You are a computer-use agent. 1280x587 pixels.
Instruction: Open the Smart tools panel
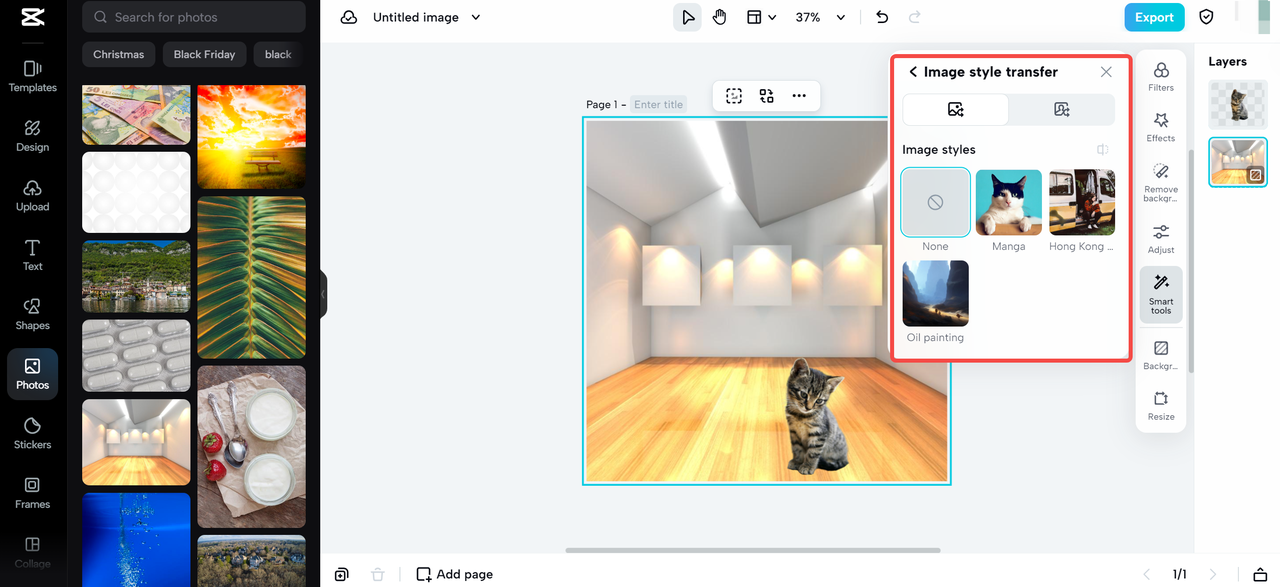[x=1161, y=294]
